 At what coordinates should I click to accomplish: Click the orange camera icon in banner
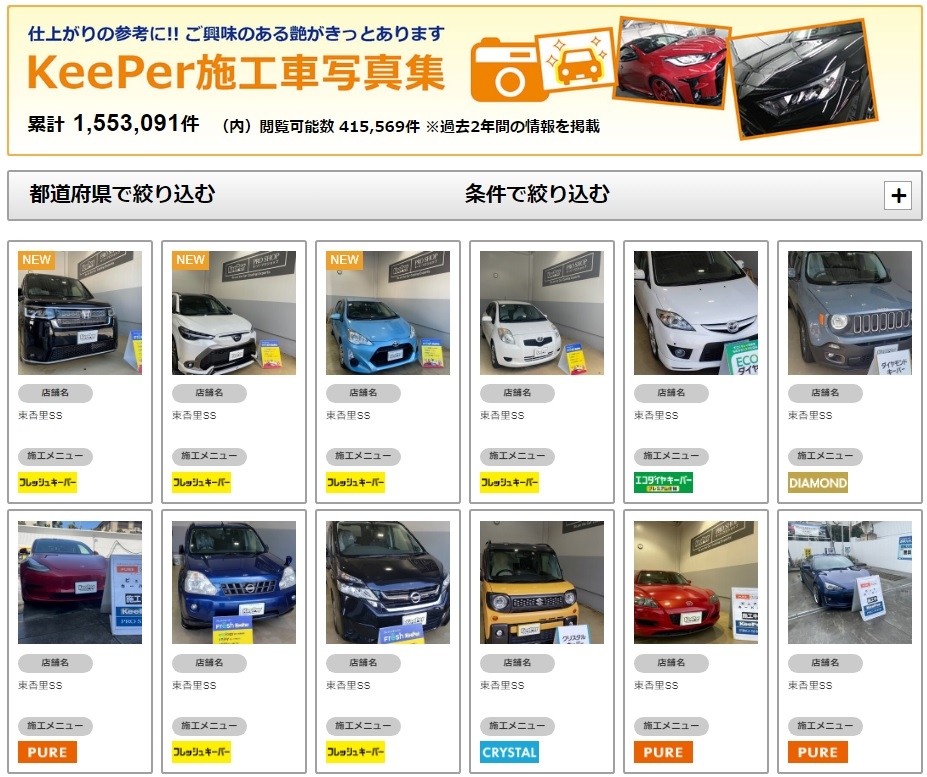[x=505, y=70]
